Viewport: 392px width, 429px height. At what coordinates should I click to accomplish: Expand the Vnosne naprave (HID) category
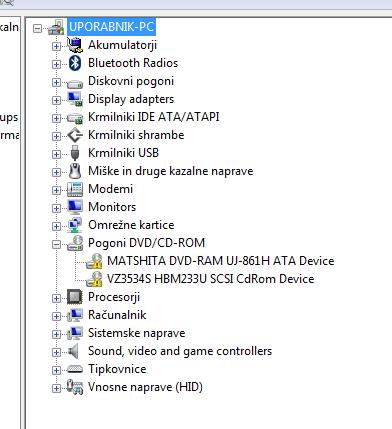[x=56, y=388]
